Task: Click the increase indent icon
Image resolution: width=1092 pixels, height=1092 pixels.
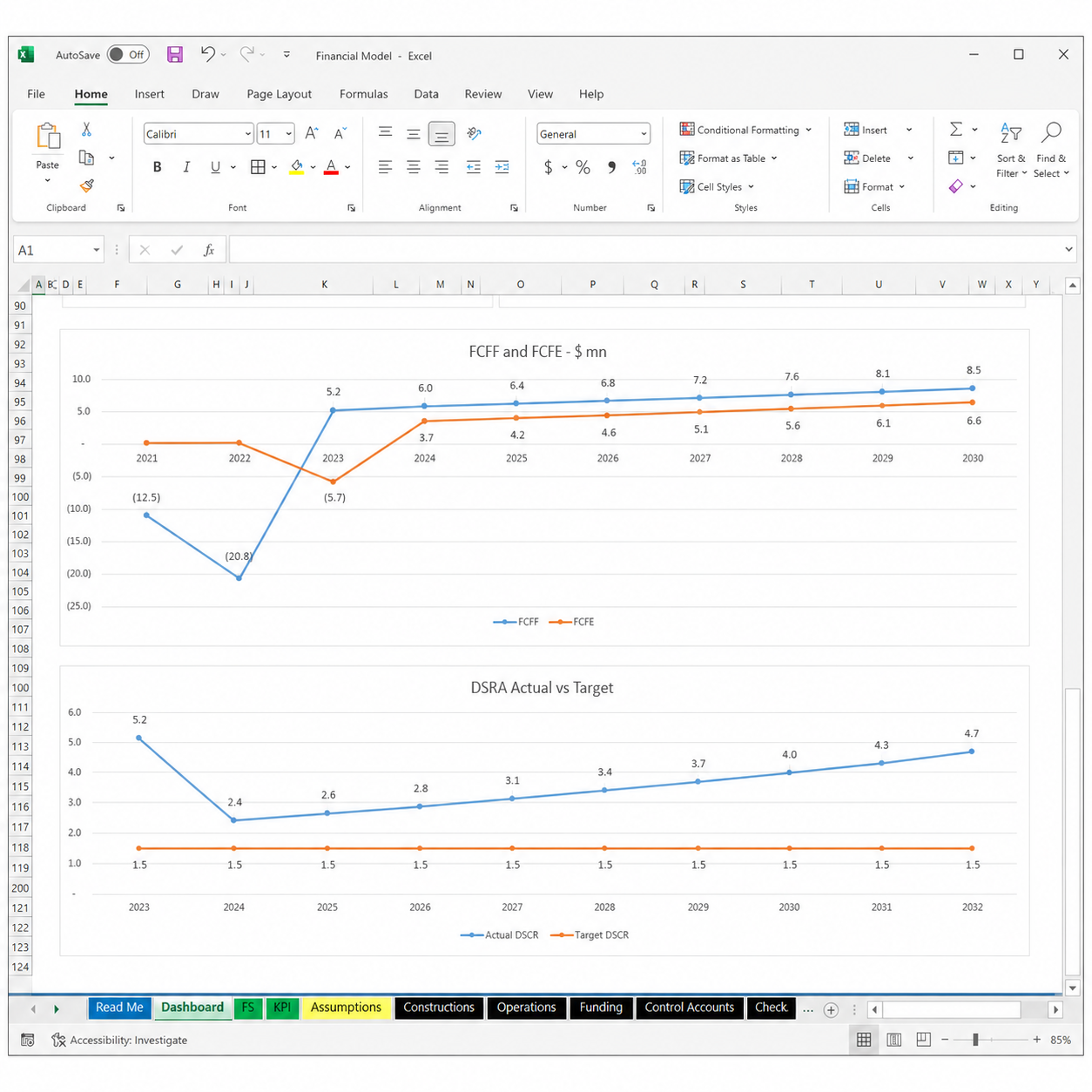Action: [x=502, y=167]
